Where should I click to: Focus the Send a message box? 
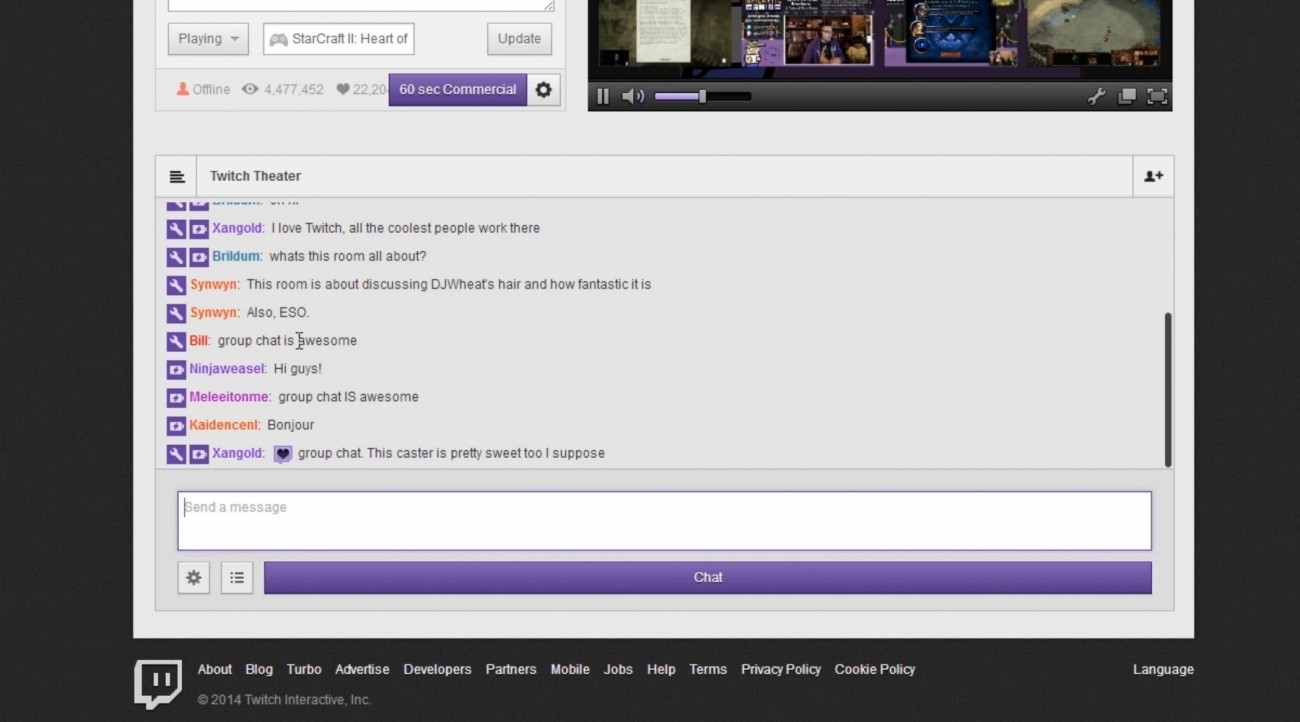point(664,520)
